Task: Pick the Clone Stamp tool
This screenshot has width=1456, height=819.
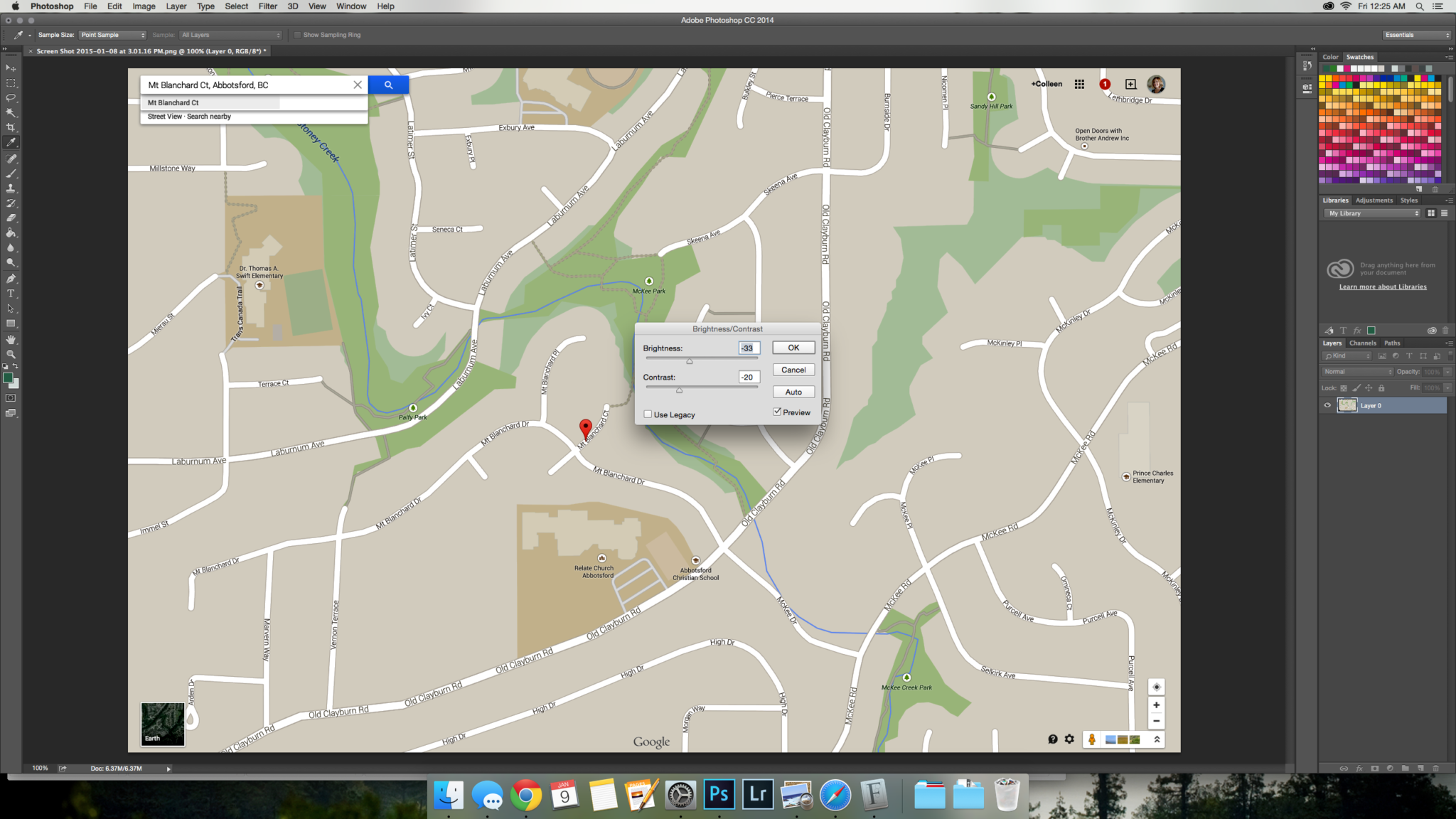Action: 11,188
